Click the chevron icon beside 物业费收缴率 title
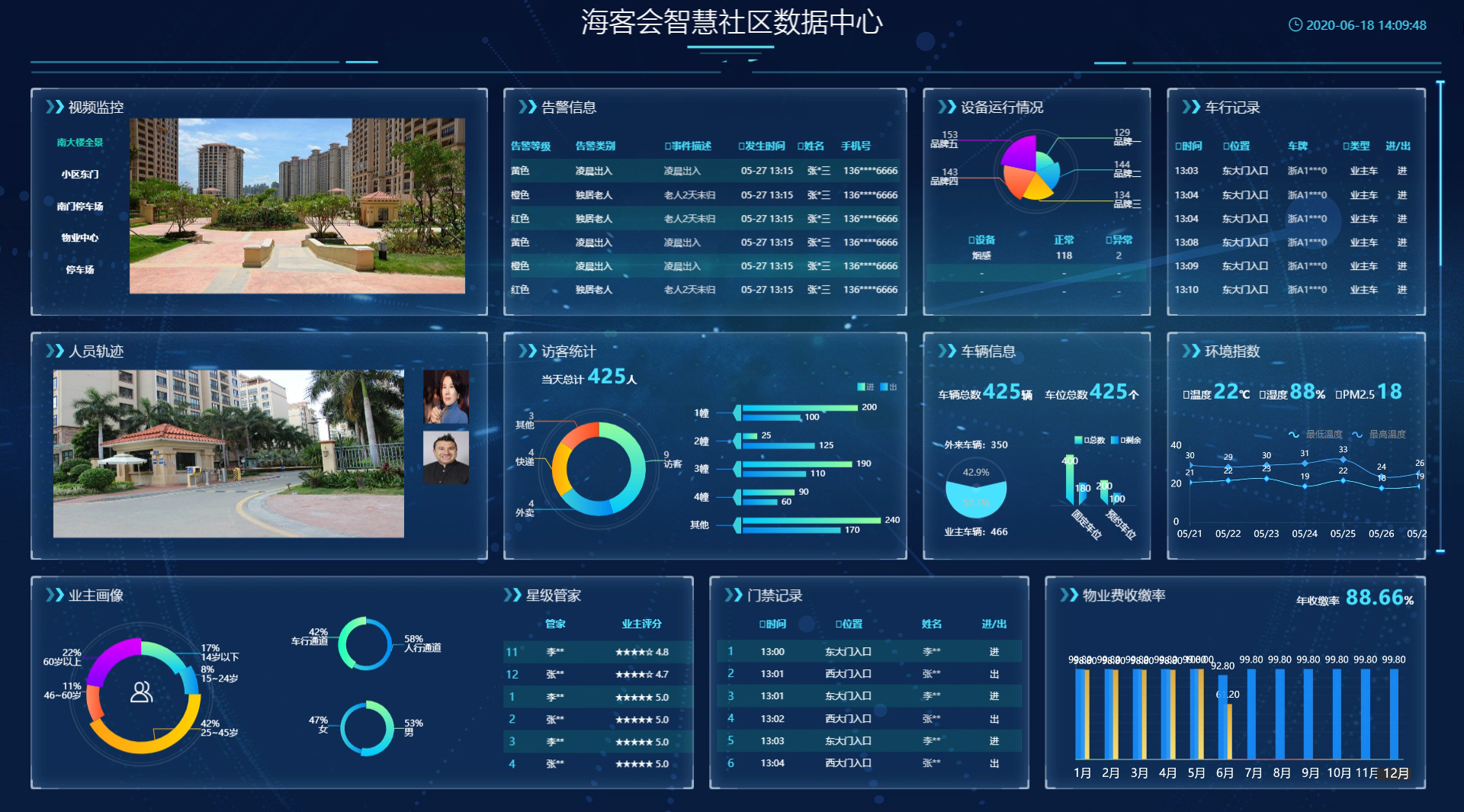The height and width of the screenshot is (812, 1464). (x=1069, y=595)
